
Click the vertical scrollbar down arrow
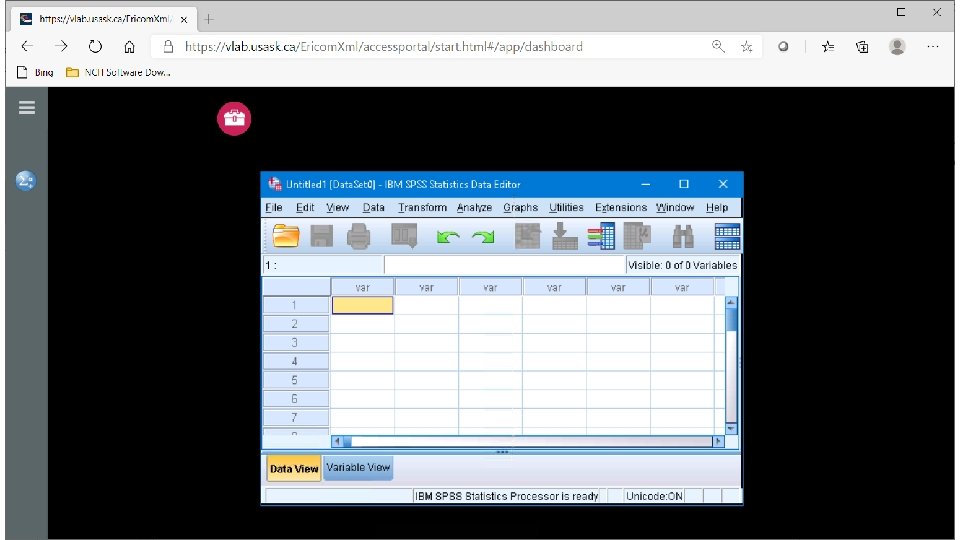click(731, 429)
